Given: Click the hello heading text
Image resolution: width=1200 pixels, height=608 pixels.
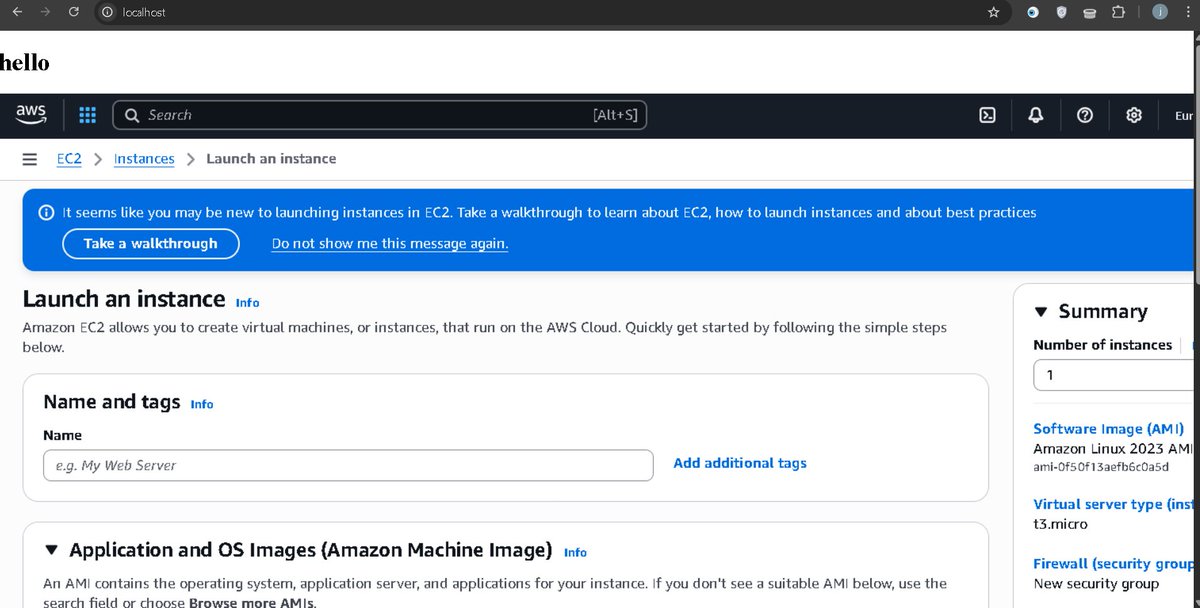Looking at the screenshot, I should pyautogui.click(x=24, y=63).
